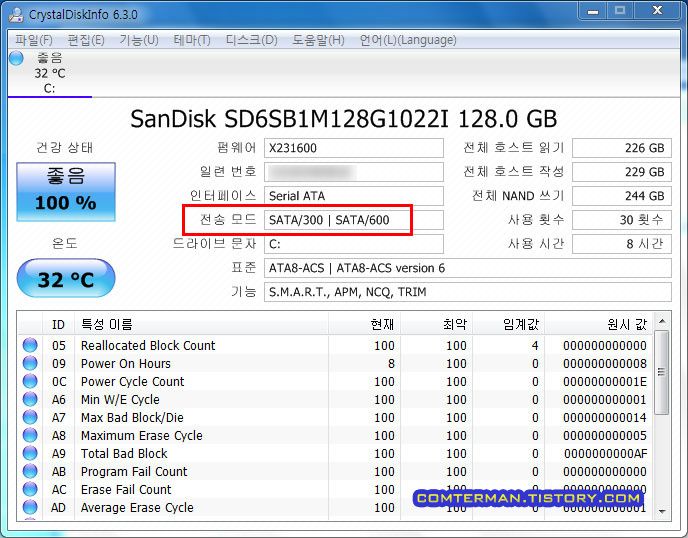
Task: Open the 디스크(D) menu
Action: tap(251, 40)
